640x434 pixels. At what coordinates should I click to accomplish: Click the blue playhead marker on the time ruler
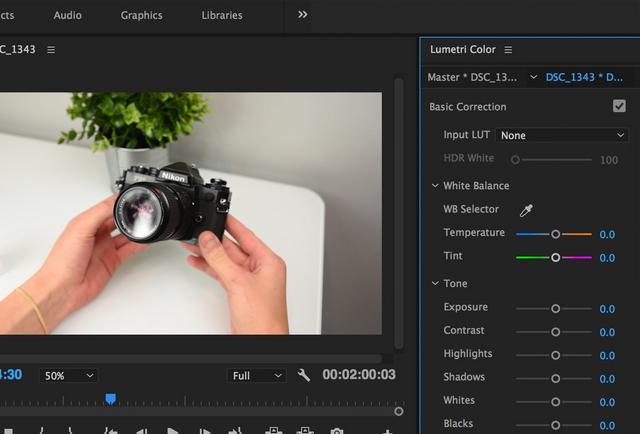coord(110,399)
